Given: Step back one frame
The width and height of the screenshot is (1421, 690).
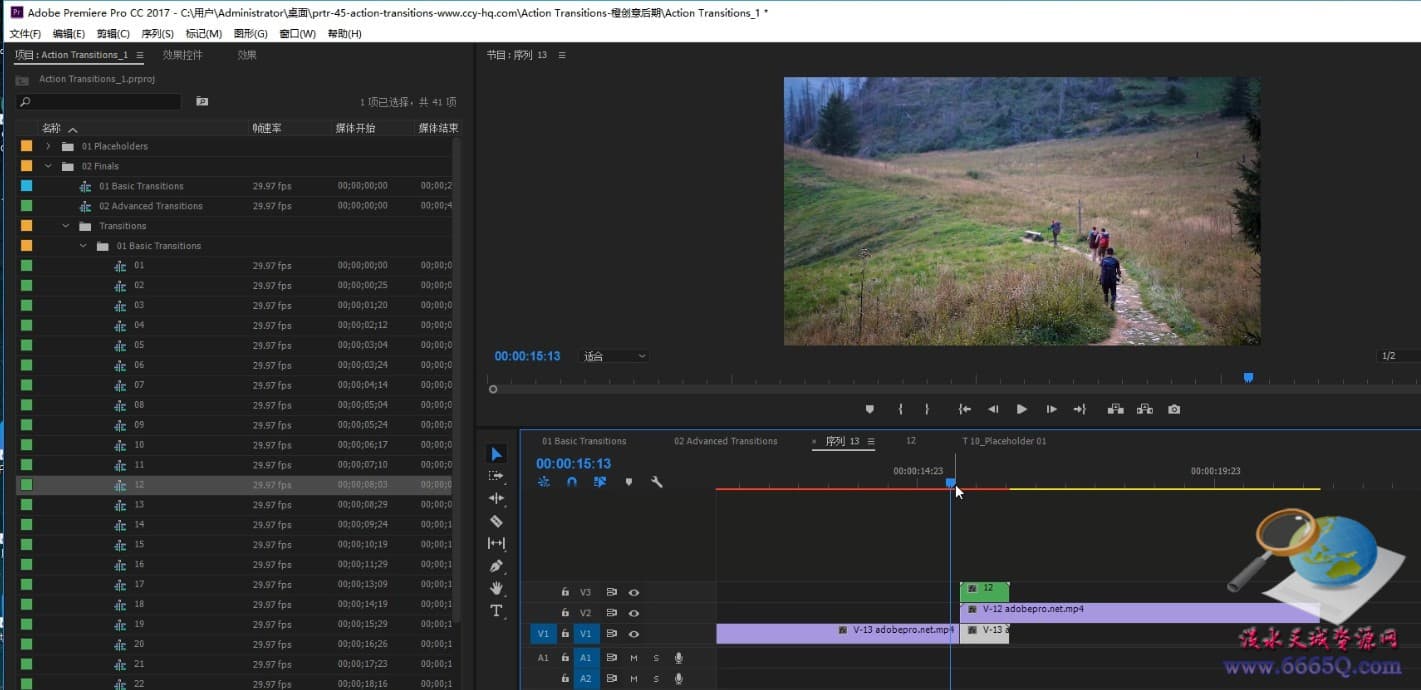Looking at the screenshot, I should (993, 409).
